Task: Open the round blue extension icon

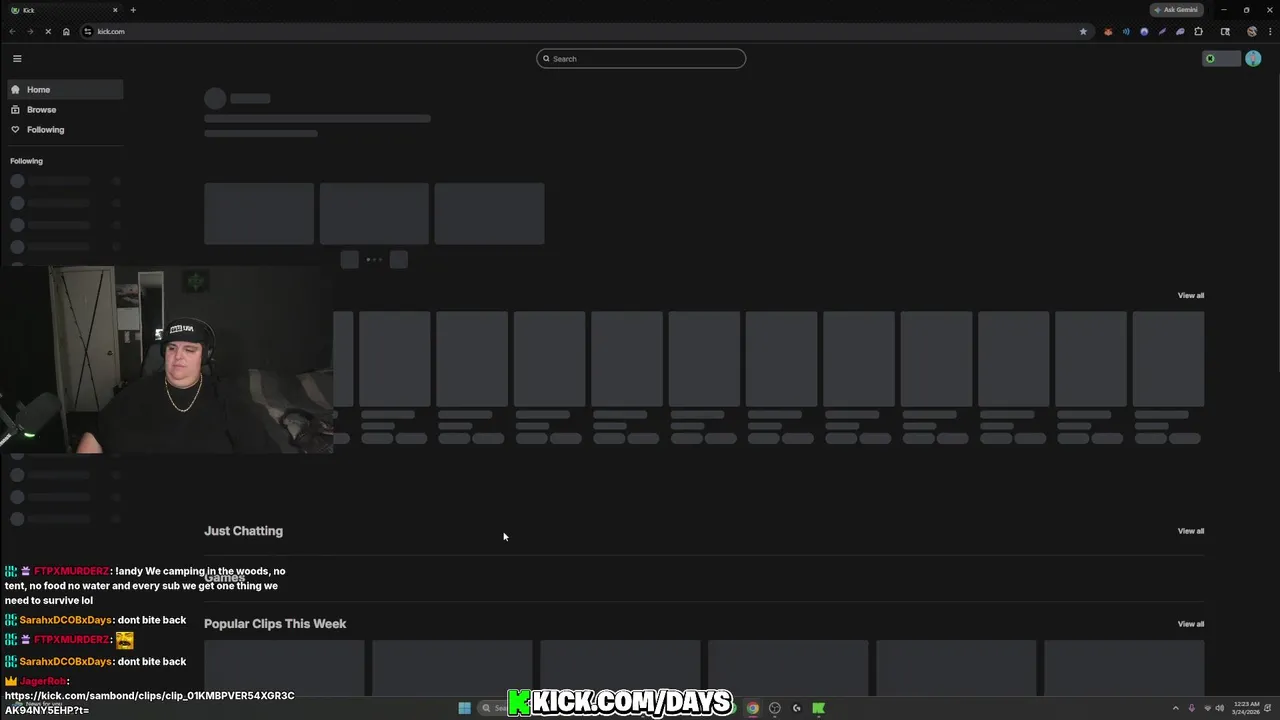Action: (x=1144, y=32)
